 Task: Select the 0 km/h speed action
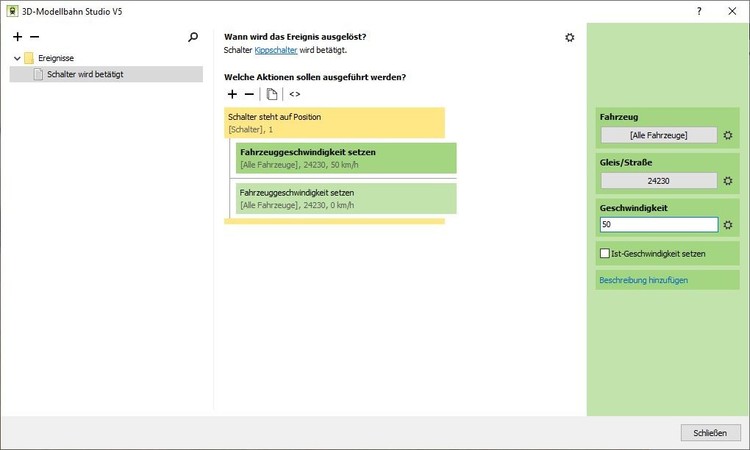pos(345,198)
